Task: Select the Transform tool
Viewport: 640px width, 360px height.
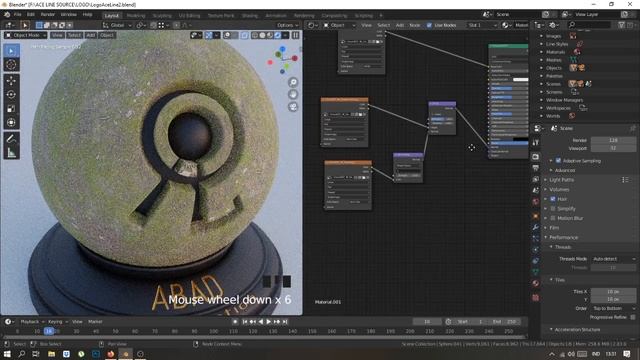Action: pos(11,122)
